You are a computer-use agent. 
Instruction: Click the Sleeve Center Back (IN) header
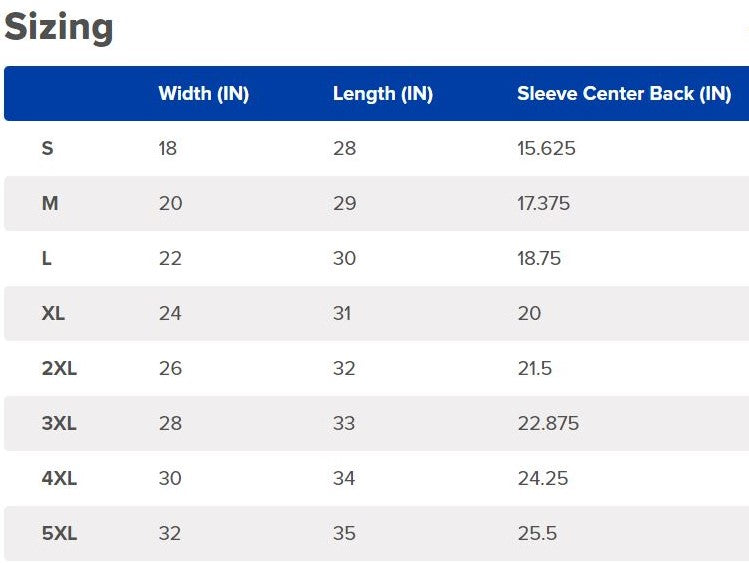pos(623,94)
